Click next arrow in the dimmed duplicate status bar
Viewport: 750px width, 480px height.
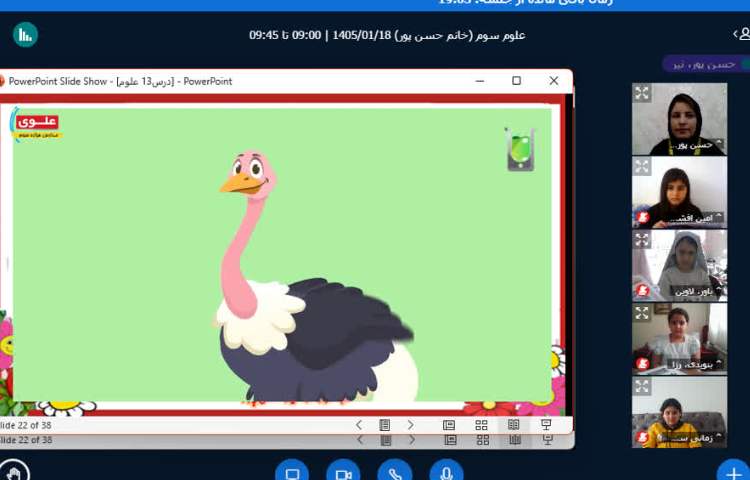point(412,440)
